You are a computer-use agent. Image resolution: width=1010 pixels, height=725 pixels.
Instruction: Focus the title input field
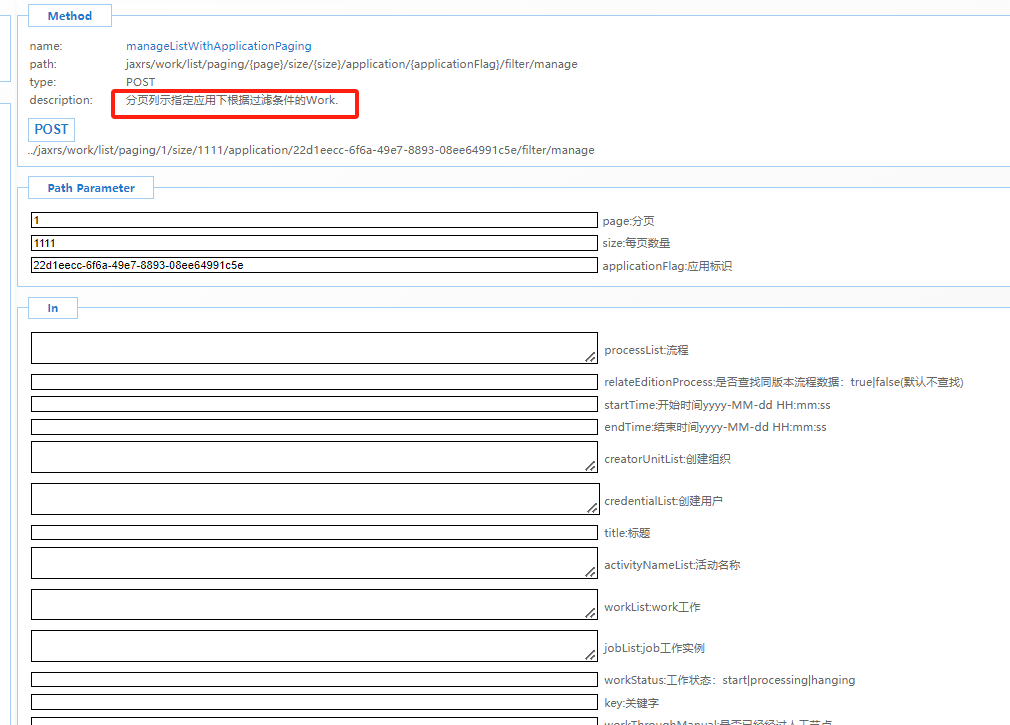[314, 533]
